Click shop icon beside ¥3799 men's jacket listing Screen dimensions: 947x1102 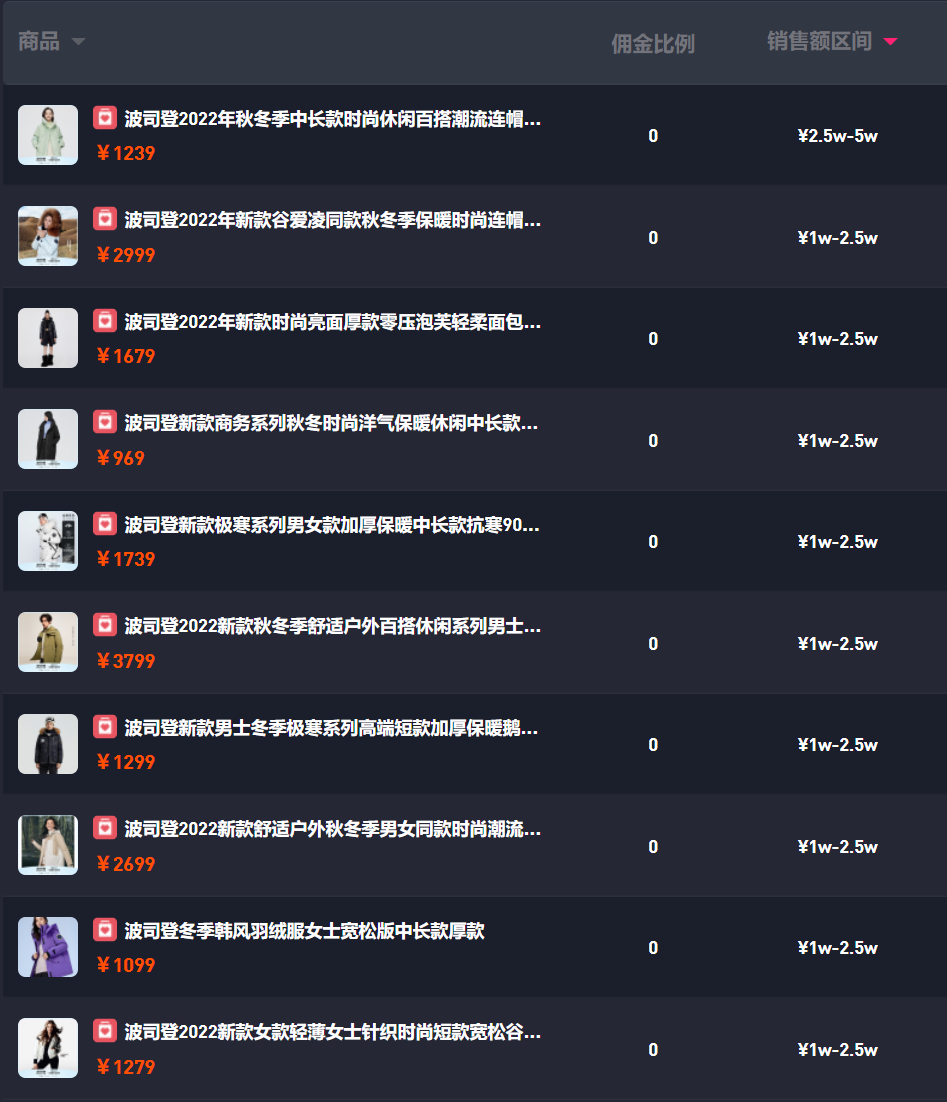[x=105, y=625]
